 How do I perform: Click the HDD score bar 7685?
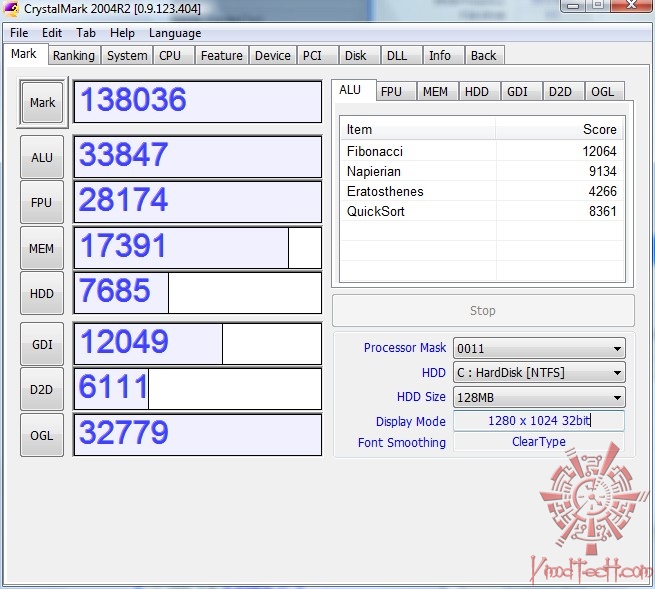pos(198,293)
